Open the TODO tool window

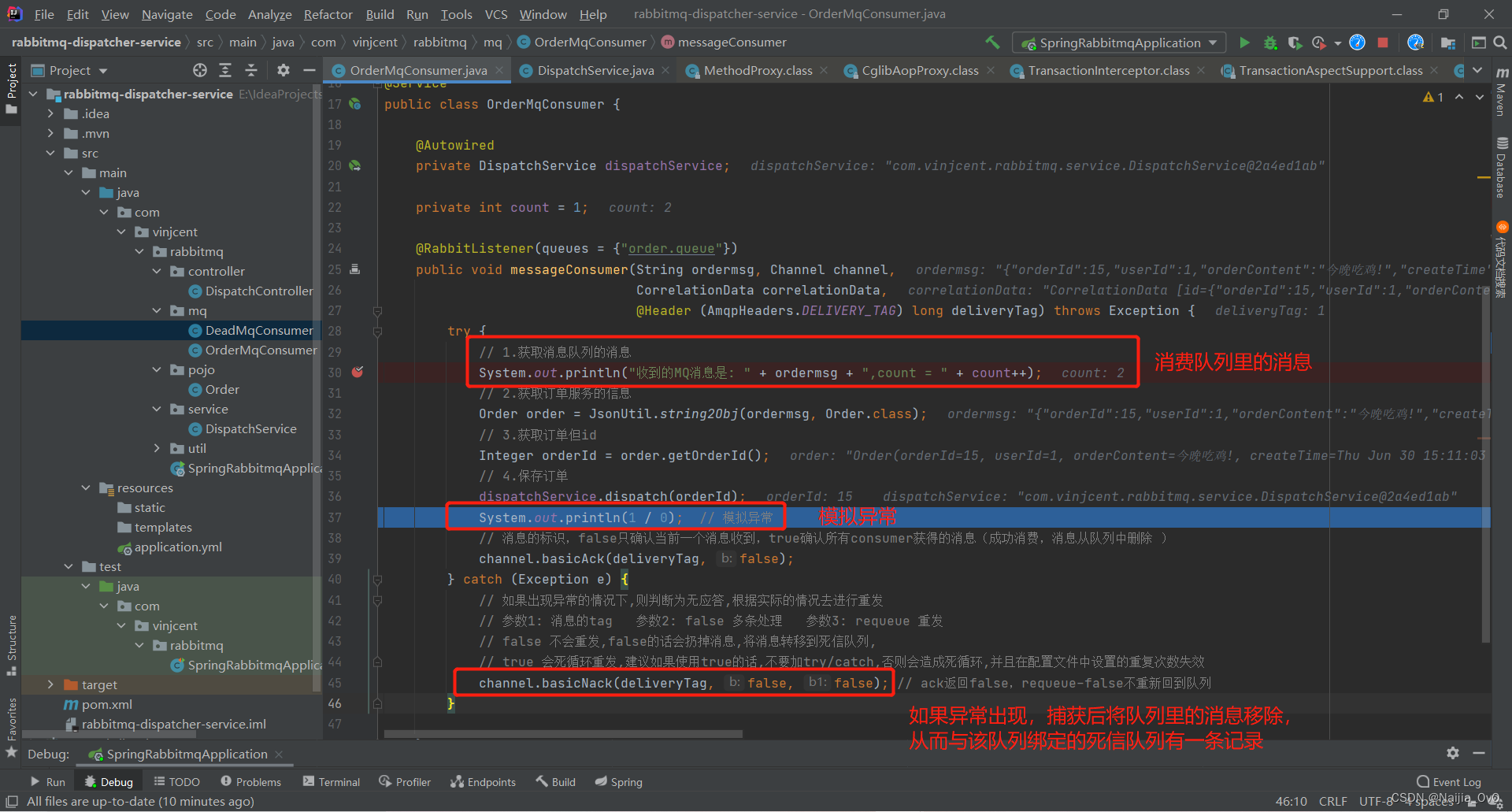tap(176, 781)
